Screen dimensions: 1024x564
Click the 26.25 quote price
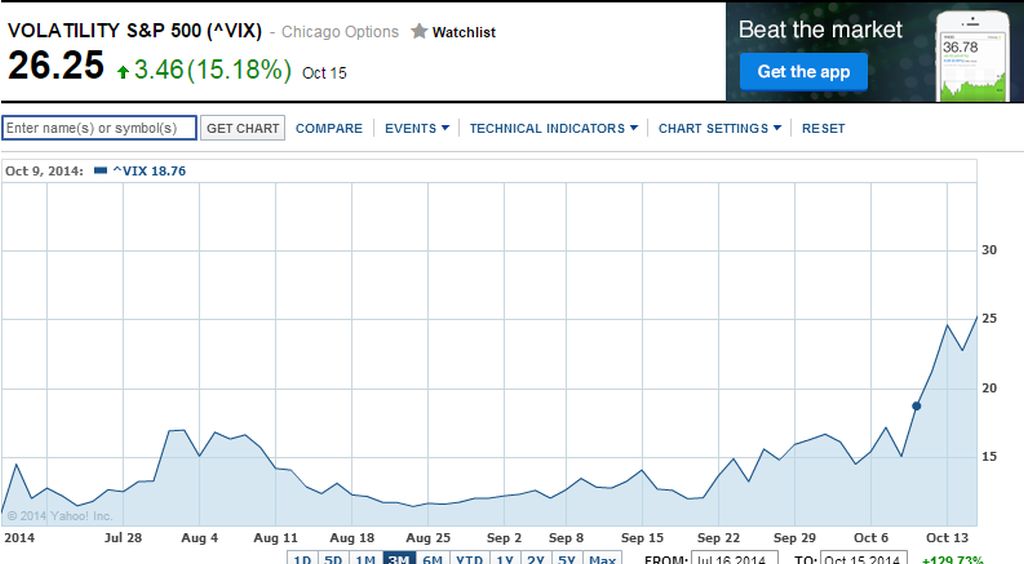point(56,65)
